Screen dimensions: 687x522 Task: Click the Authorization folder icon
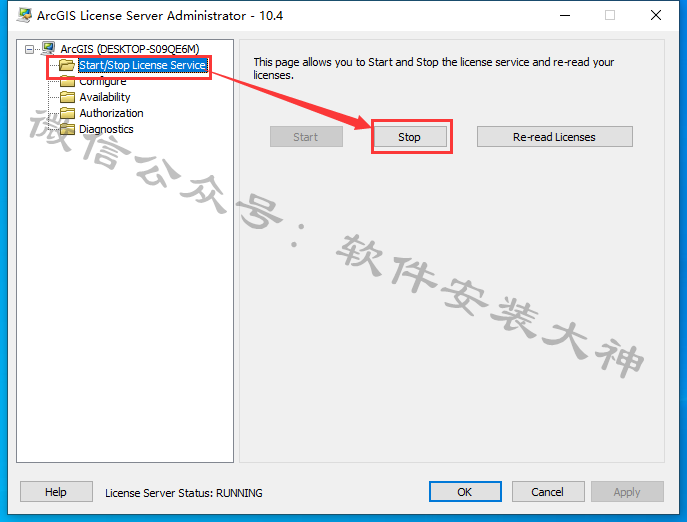pos(67,113)
